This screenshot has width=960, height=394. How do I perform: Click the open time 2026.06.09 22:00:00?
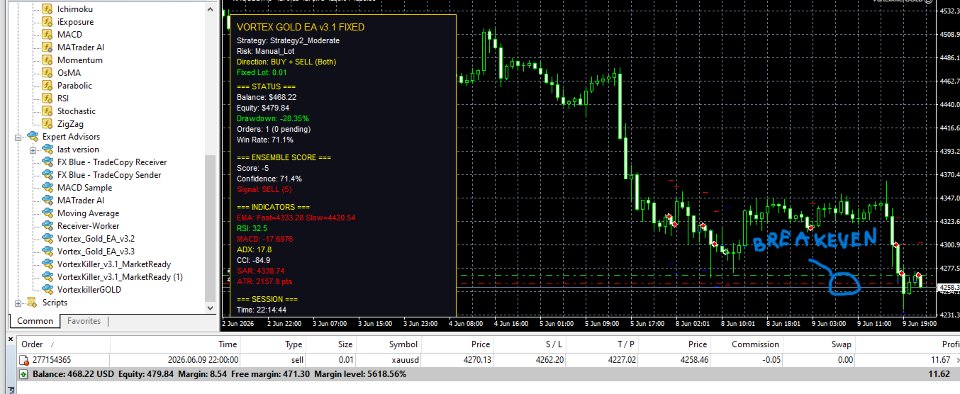click(x=203, y=361)
